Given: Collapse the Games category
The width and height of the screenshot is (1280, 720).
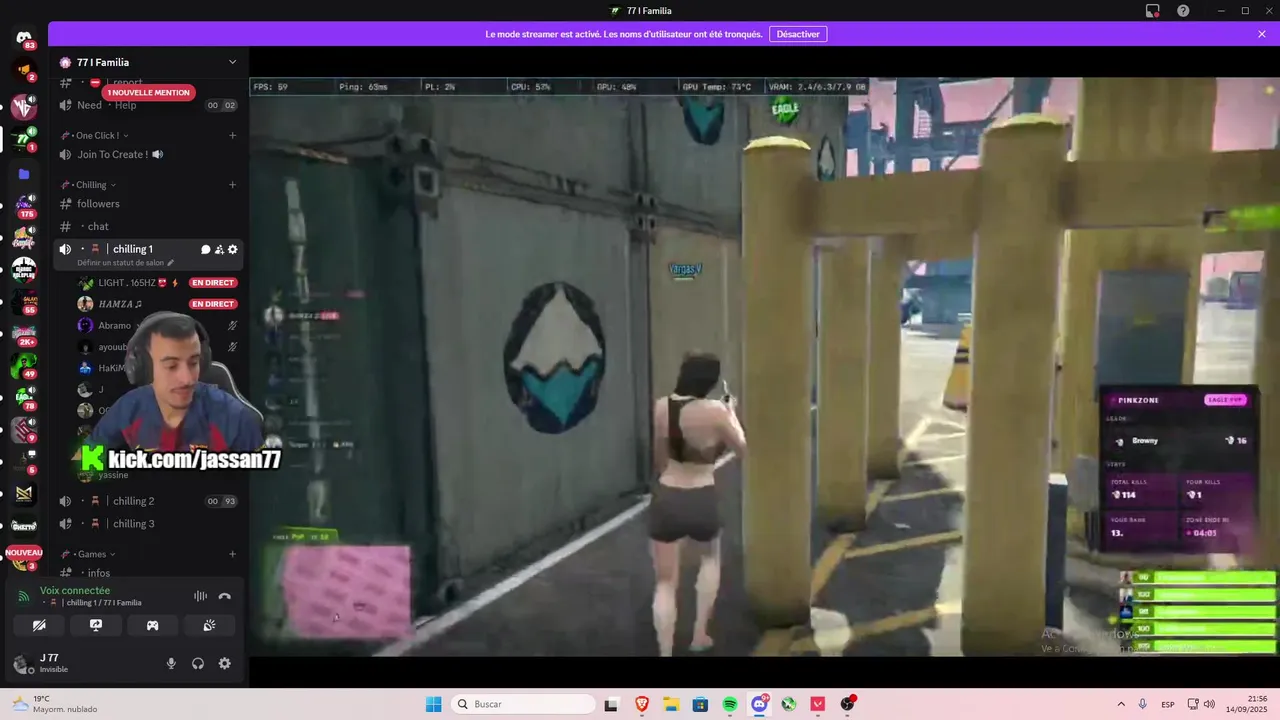Looking at the screenshot, I should click(x=89, y=554).
